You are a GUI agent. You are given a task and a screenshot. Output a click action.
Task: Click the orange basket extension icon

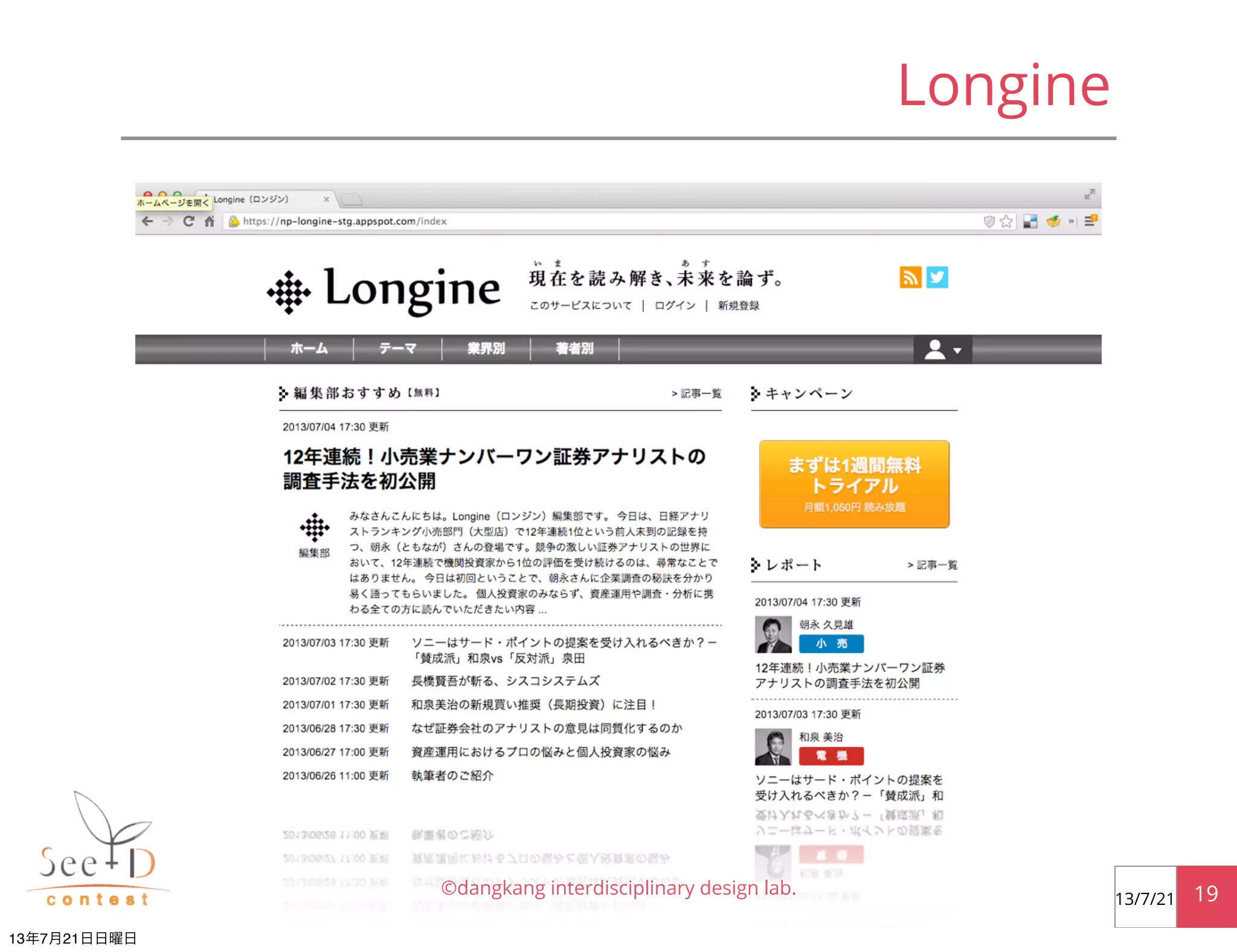tap(1053, 221)
